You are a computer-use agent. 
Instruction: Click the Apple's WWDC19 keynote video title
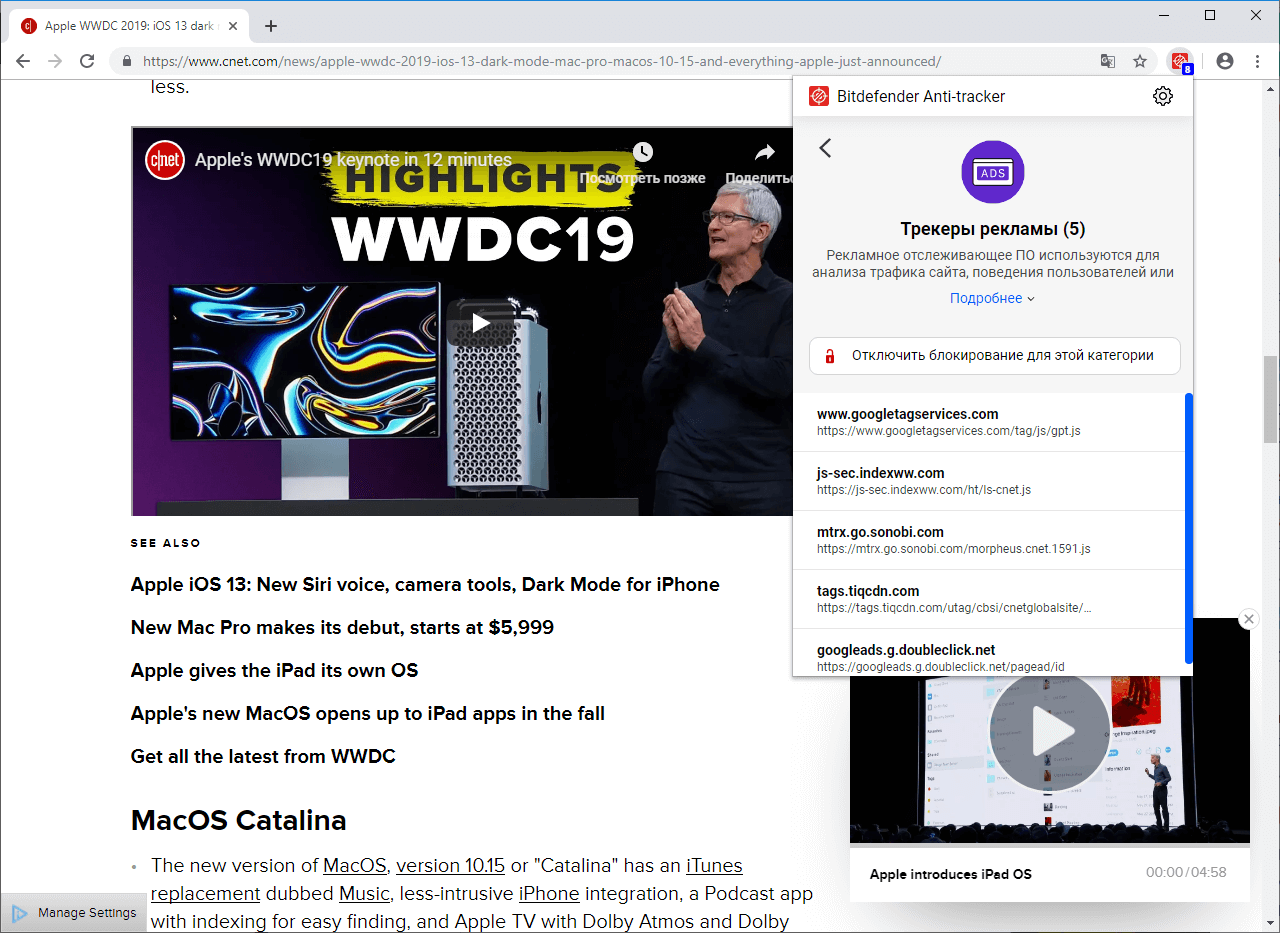[353, 160]
